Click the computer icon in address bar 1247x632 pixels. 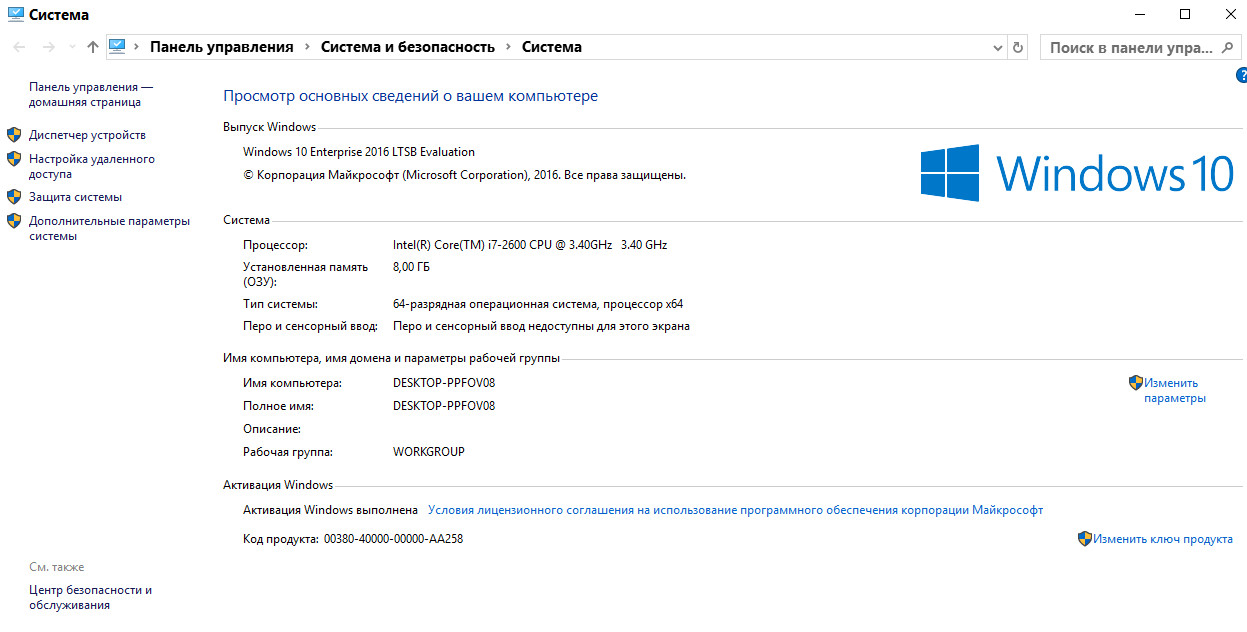click(x=117, y=46)
